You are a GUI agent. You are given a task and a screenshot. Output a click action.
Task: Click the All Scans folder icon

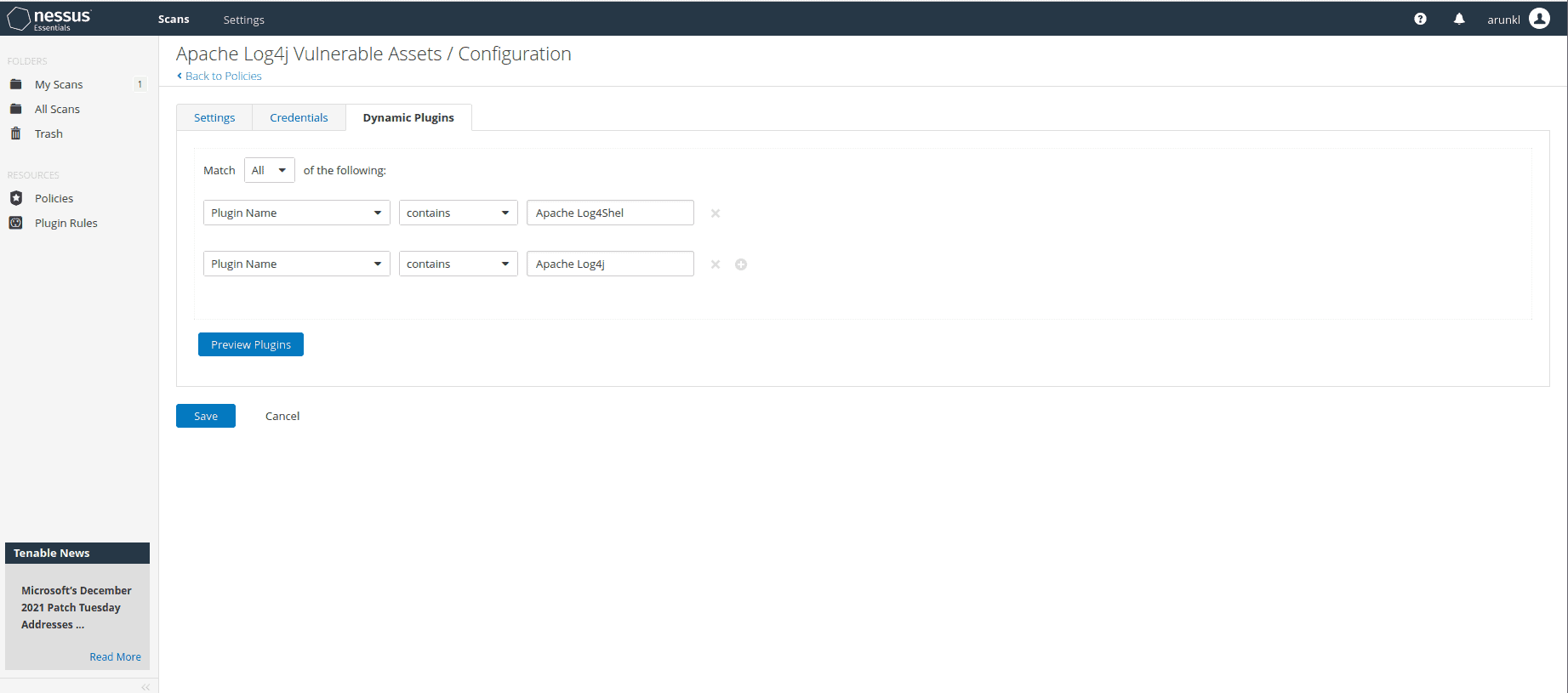[15, 109]
